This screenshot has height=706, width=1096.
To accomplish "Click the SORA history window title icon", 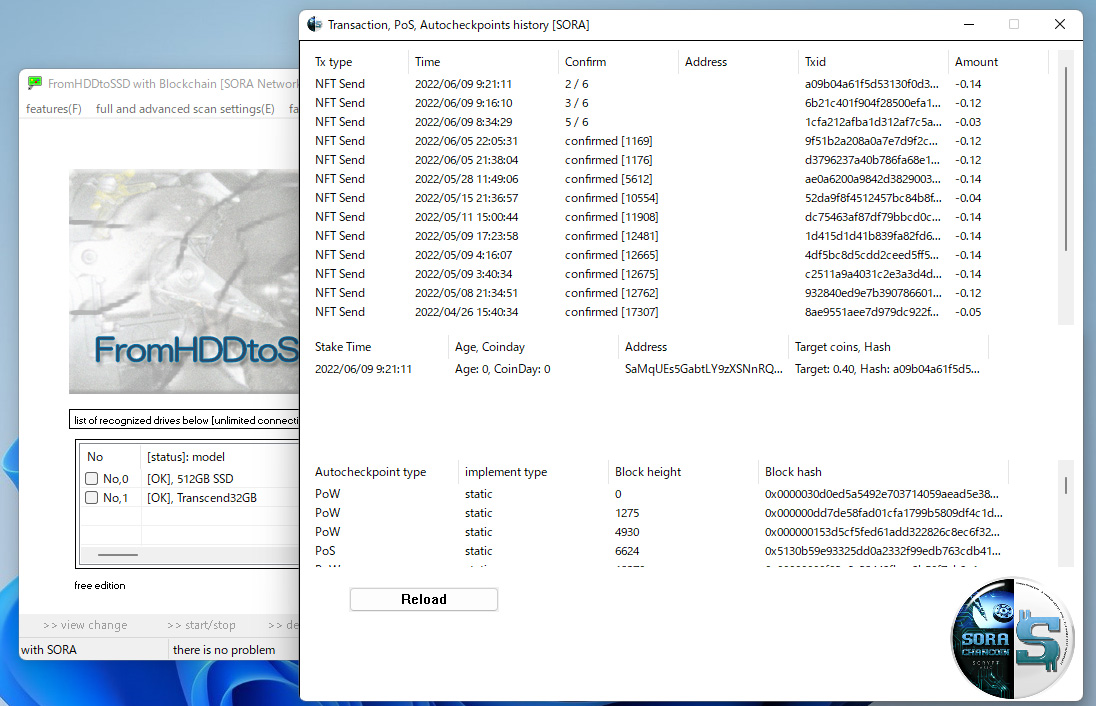I will pyautogui.click(x=315, y=24).
